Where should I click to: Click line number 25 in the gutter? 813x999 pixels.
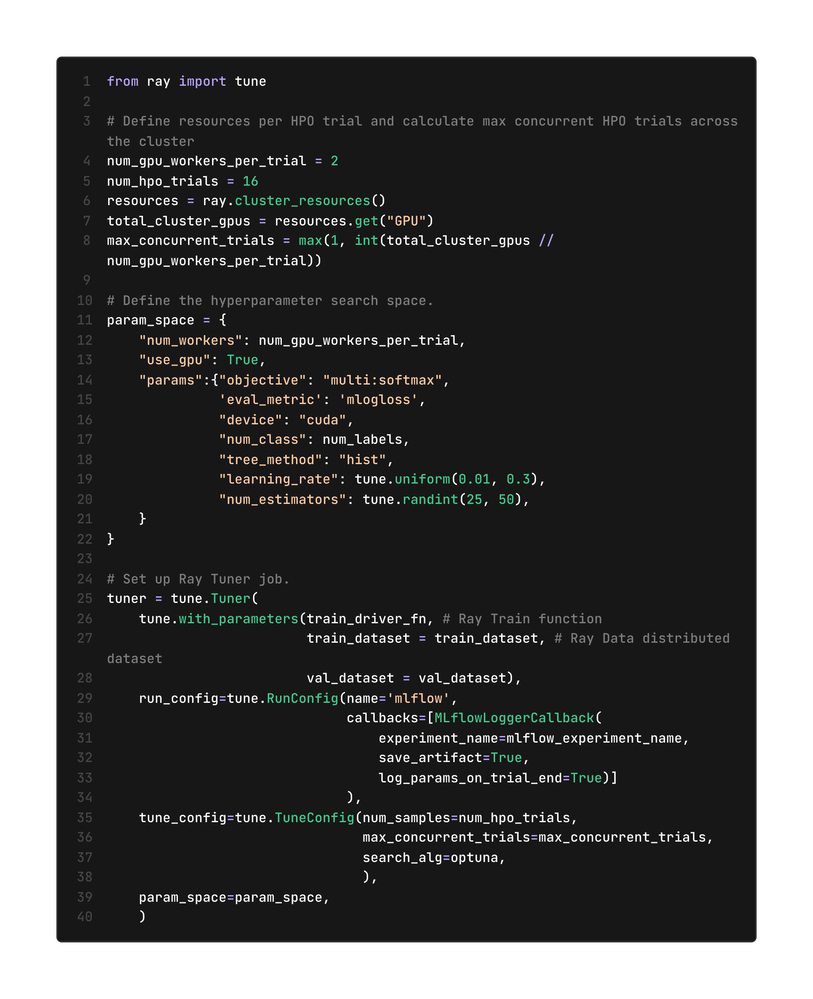pos(84,598)
